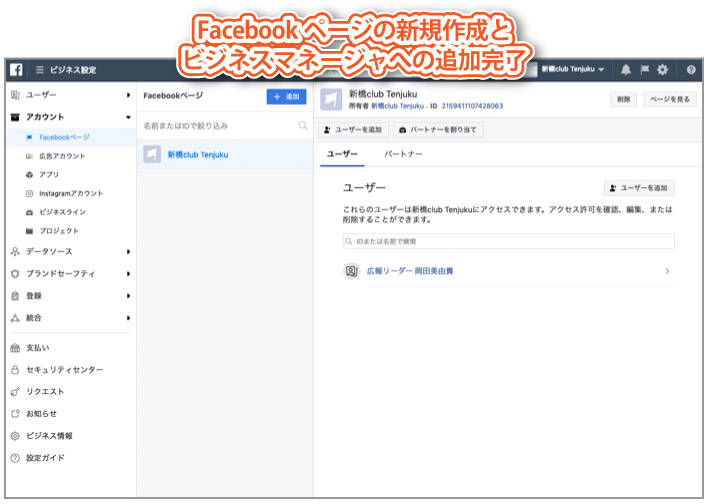Viewport: 709px width, 504px height.
Task: Open the notifications bell icon
Action: coord(626,70)
